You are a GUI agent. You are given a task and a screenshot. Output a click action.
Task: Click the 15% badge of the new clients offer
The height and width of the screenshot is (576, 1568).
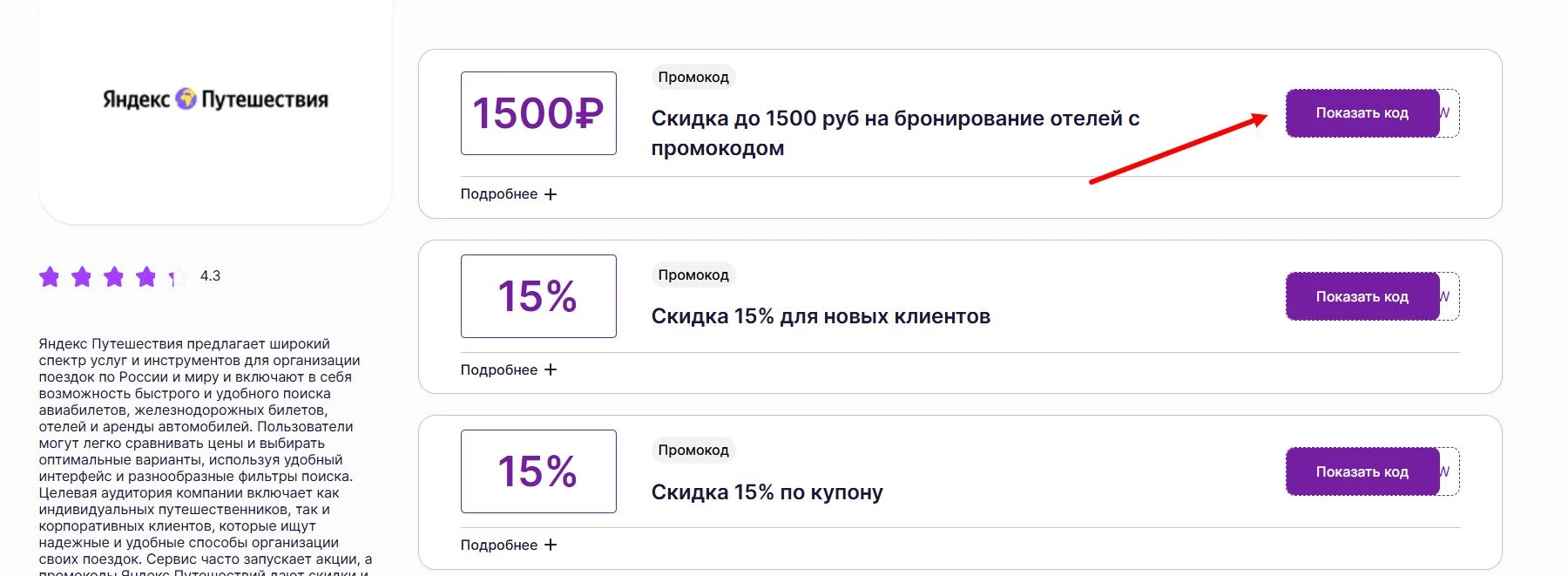click(x=537, y=296)
